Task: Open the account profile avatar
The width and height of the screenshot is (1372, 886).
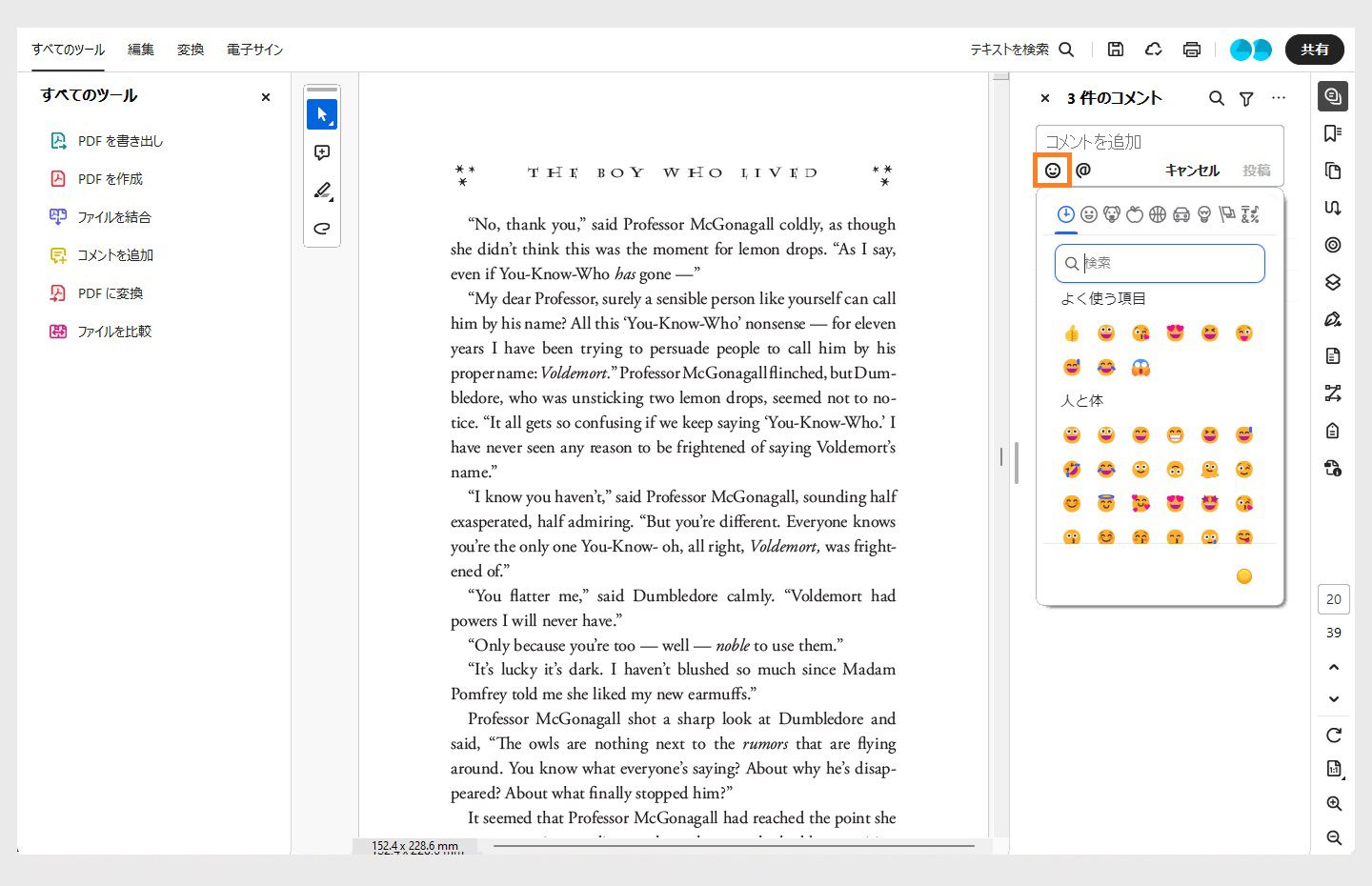Action: tap(1251, 50)
